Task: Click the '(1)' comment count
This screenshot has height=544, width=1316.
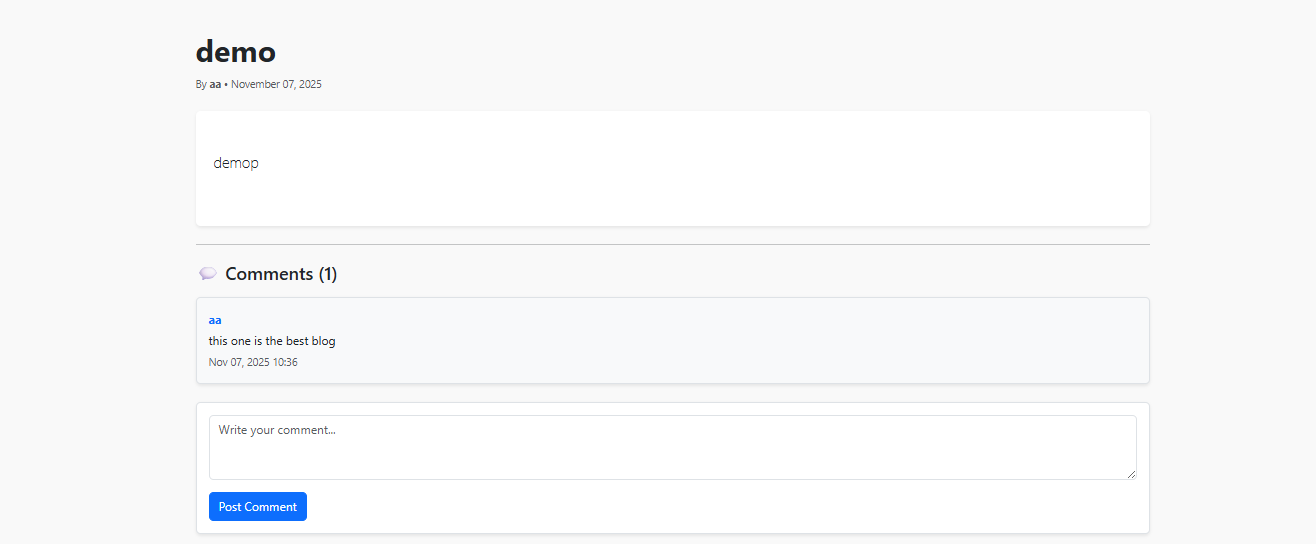Action: [x=328, y=274]
